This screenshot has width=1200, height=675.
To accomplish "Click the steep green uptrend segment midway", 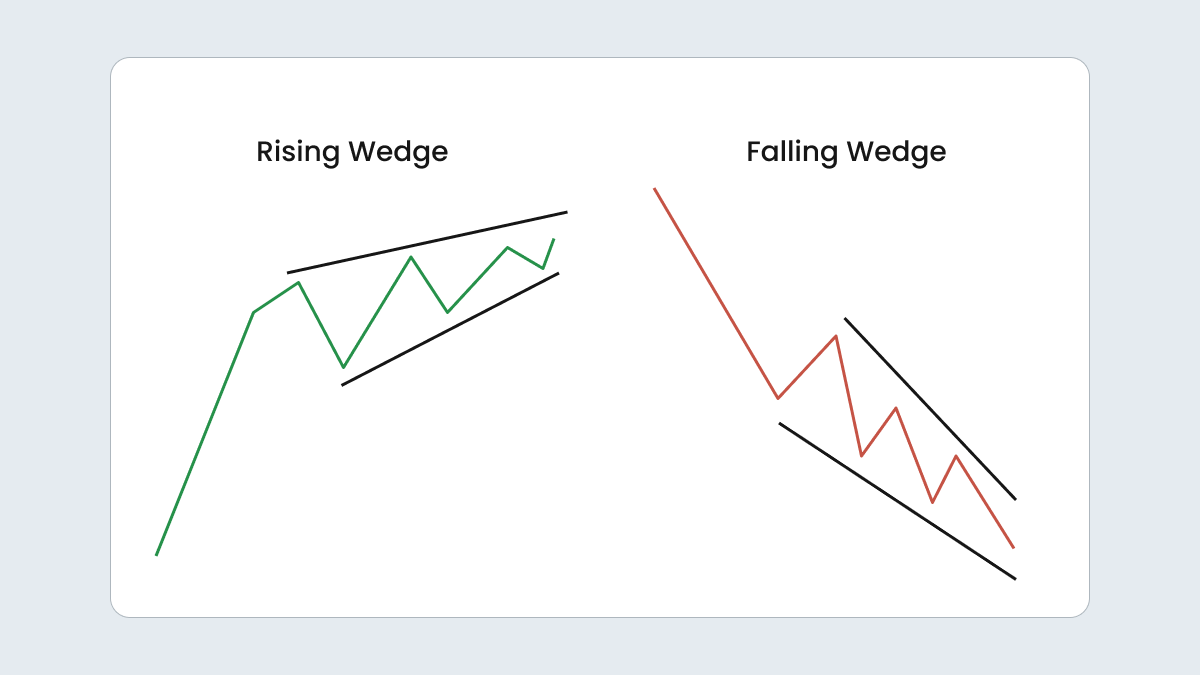I will click(205, 433).
